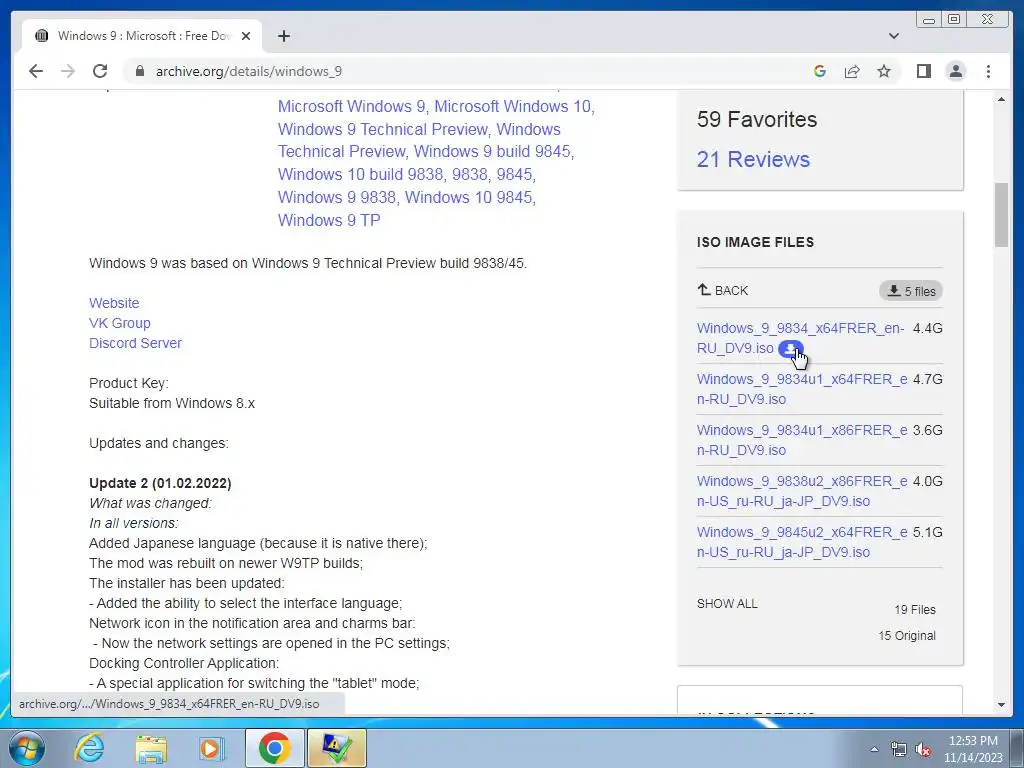The image size is (1024, 768).
Task: Open the Windows Start menu orb
Action: [27, 748]
